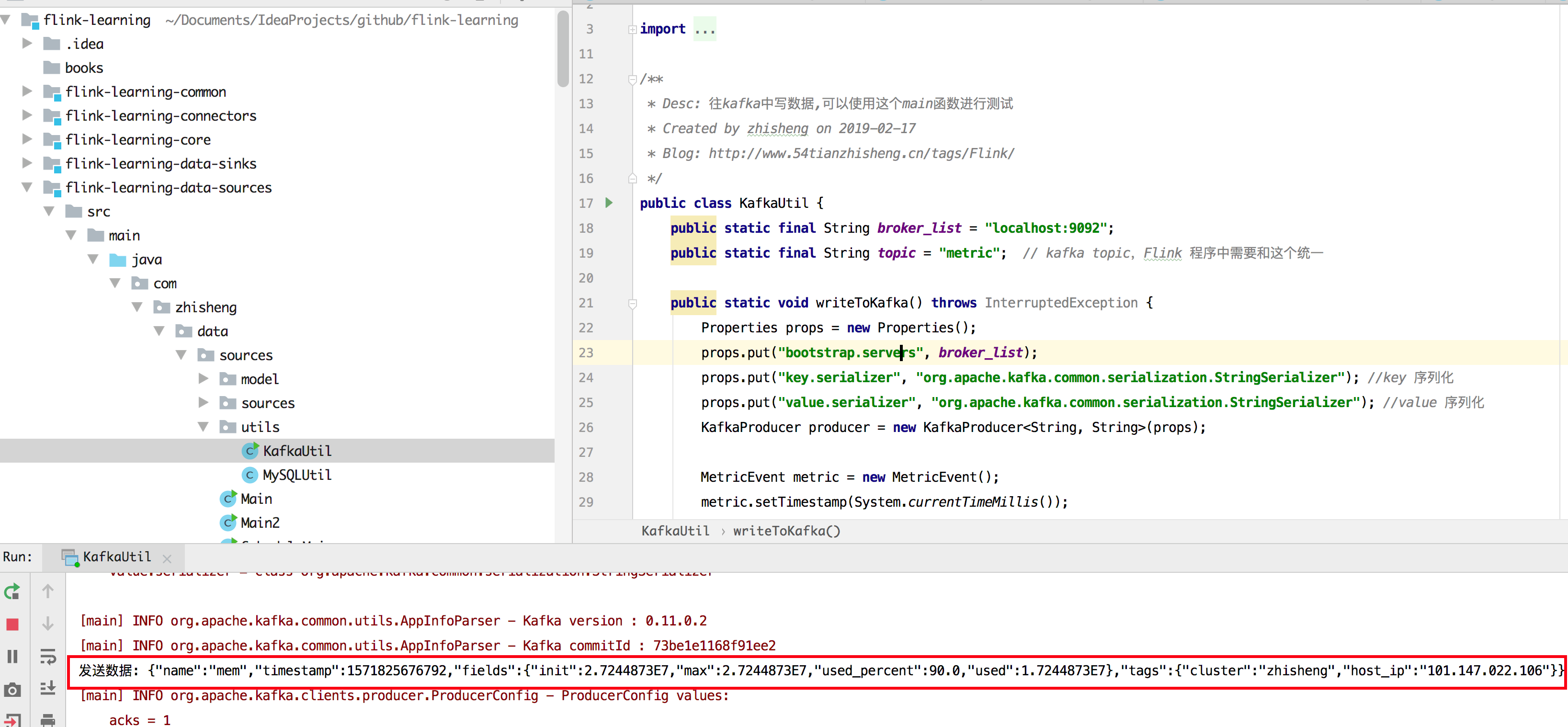
Task: Pause the program output
Action: 12,657
